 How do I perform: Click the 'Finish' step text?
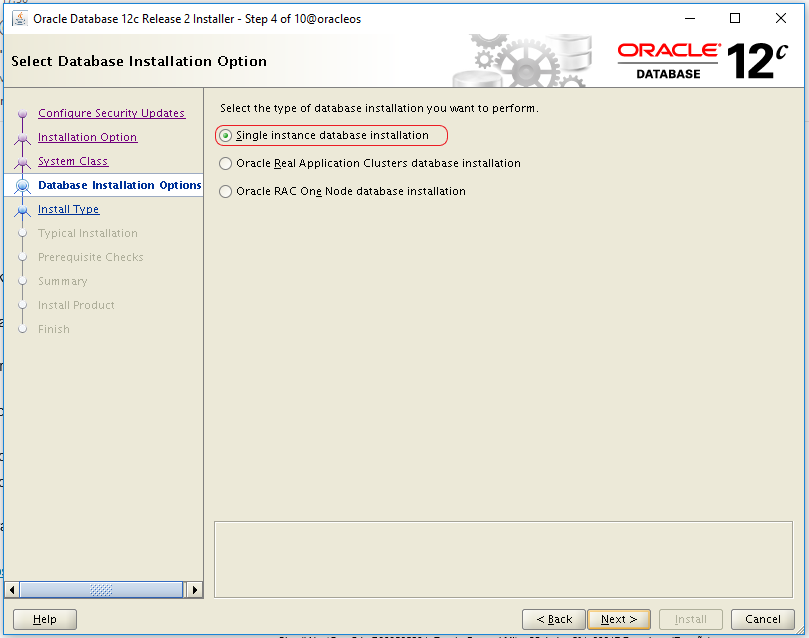click(54, 329)
